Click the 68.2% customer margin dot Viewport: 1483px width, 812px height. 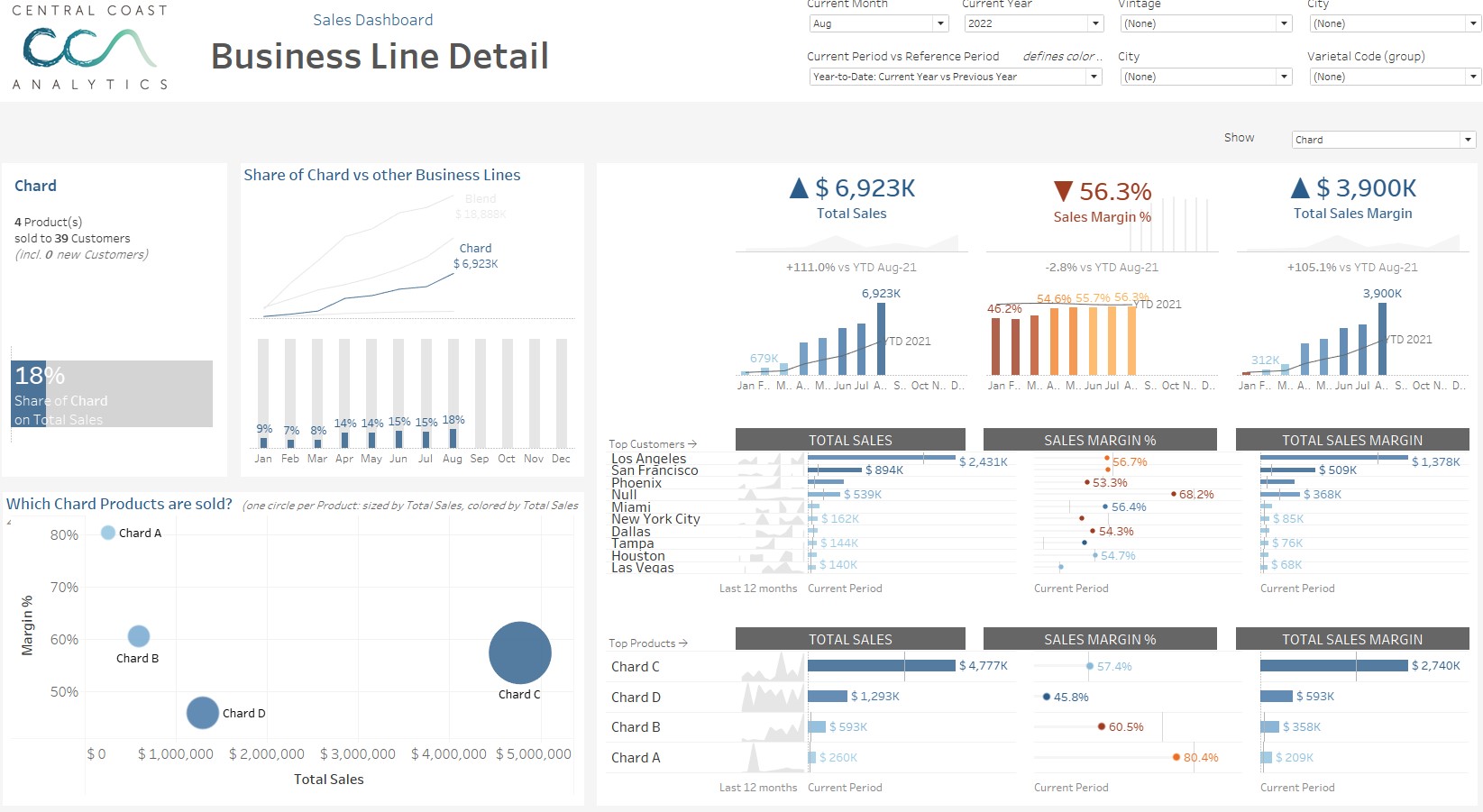pos(1173,494)
